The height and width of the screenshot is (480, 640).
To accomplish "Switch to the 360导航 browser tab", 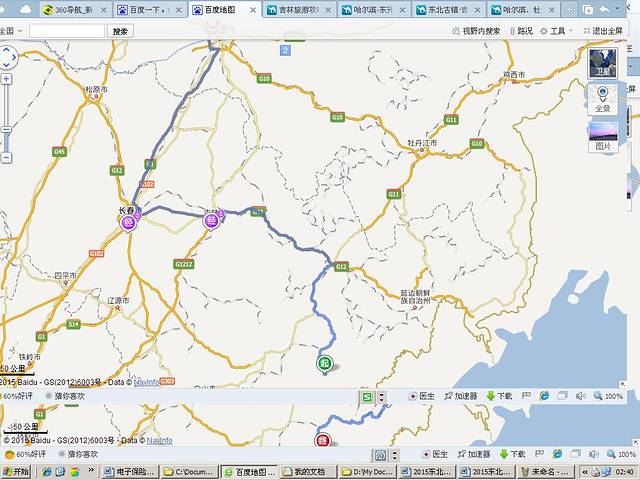I will pos(70,9).
